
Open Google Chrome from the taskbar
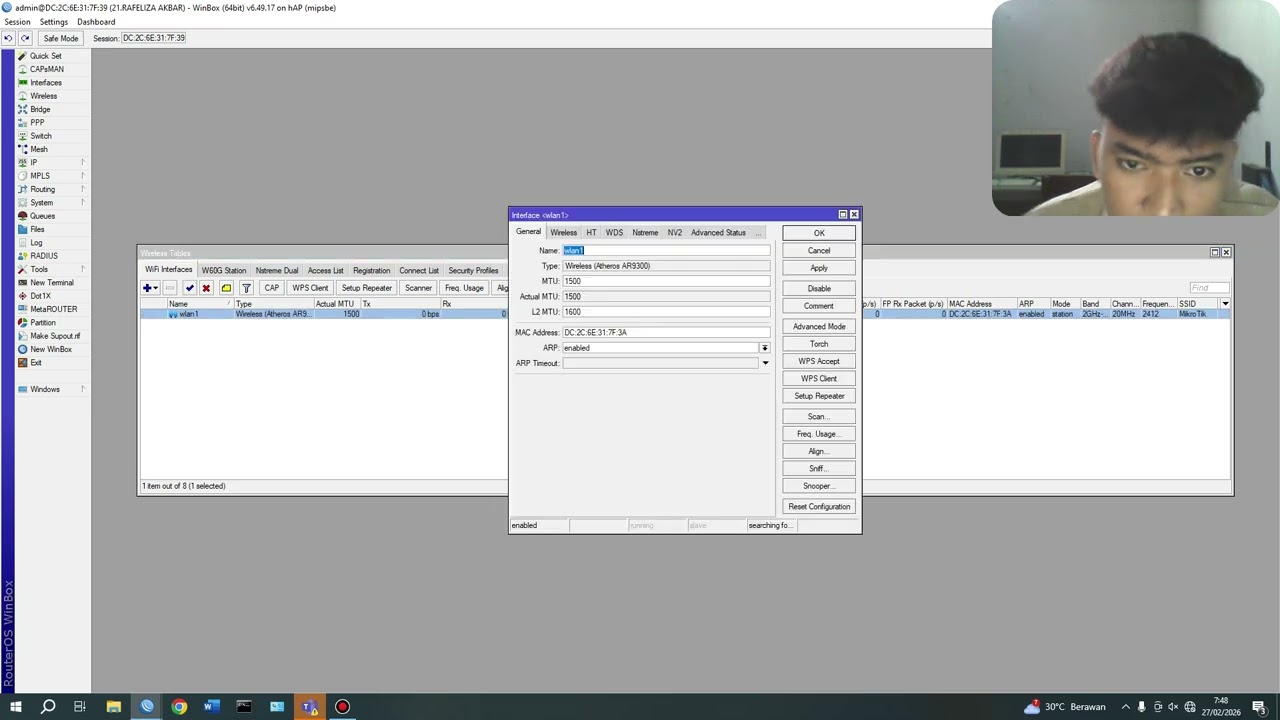point(179,707)
